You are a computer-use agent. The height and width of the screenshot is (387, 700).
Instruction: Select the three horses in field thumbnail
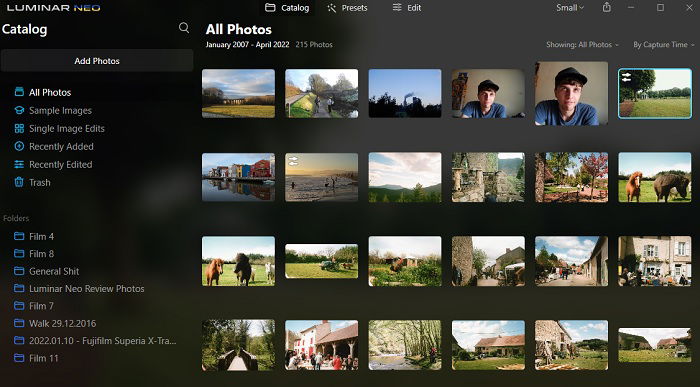pyautogui.click(x=238, y=261)
